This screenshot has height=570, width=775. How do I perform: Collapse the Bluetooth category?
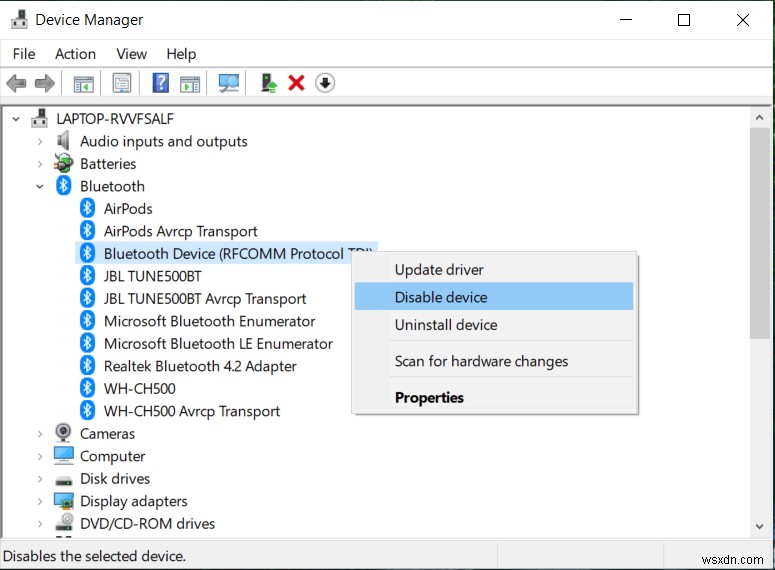[40, 187]
